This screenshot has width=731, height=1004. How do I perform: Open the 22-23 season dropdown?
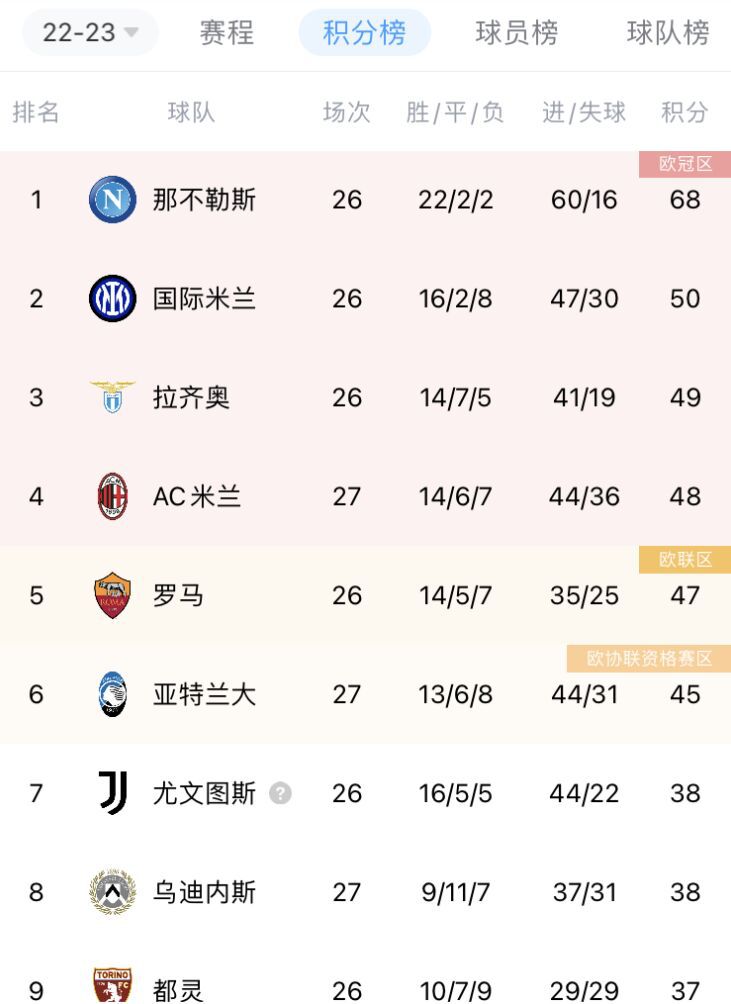90,33
